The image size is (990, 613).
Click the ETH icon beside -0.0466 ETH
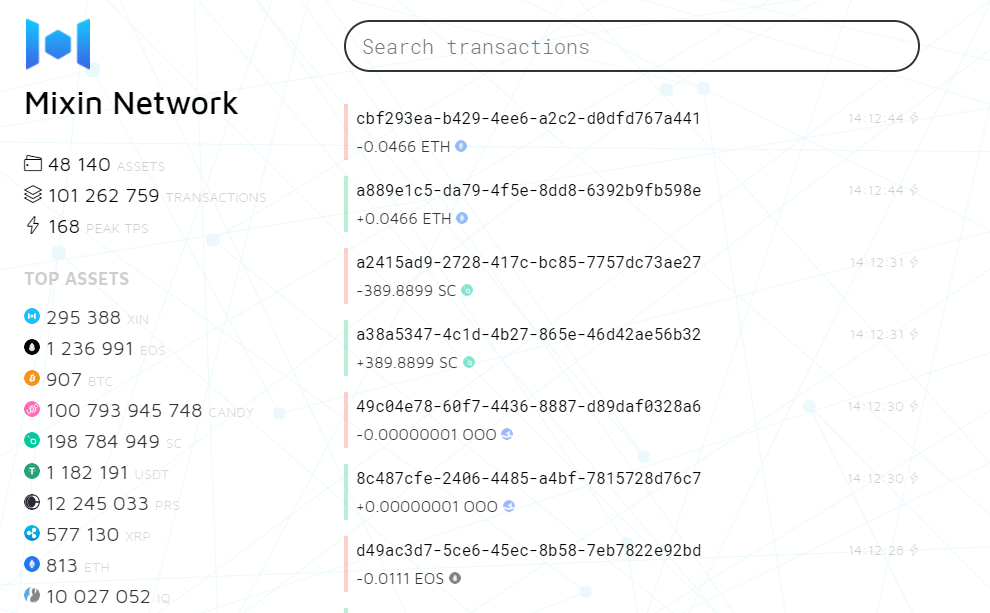coord(461,146)
